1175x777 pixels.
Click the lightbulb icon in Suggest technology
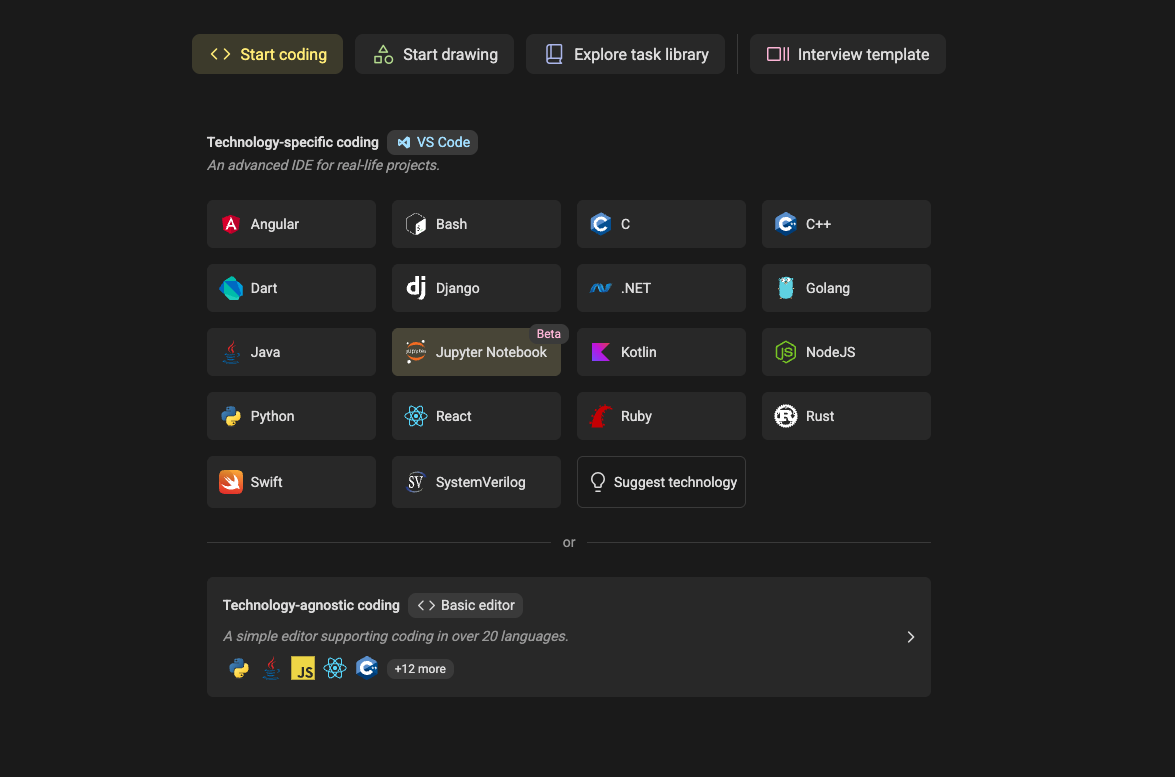click(597, 482)
